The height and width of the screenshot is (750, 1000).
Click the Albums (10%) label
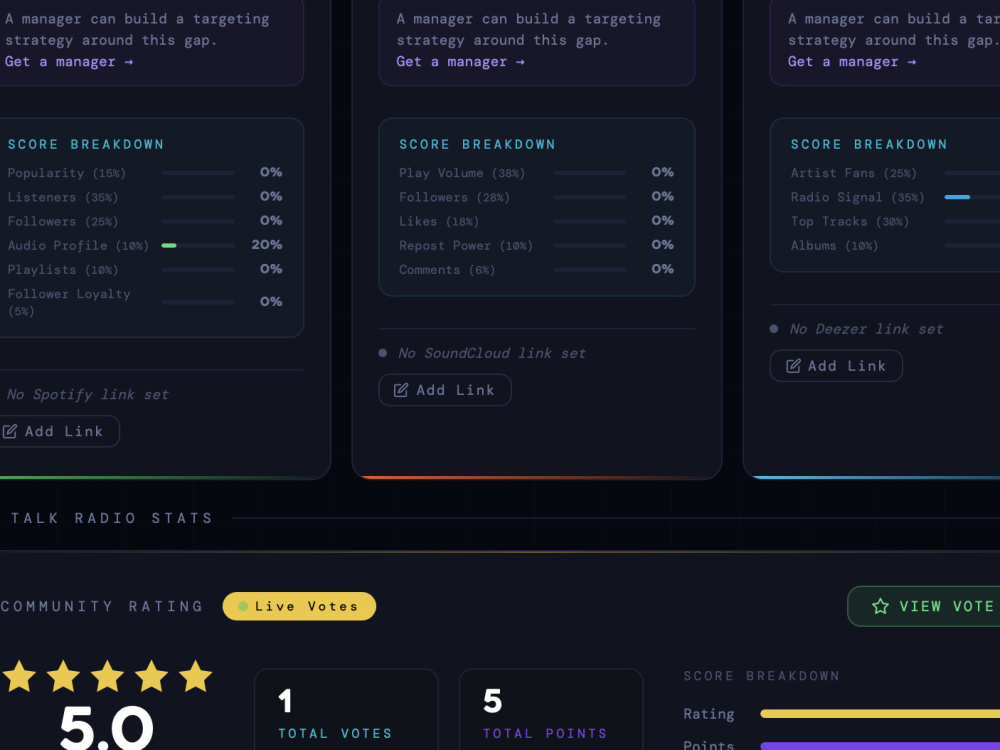click(834, 246)
